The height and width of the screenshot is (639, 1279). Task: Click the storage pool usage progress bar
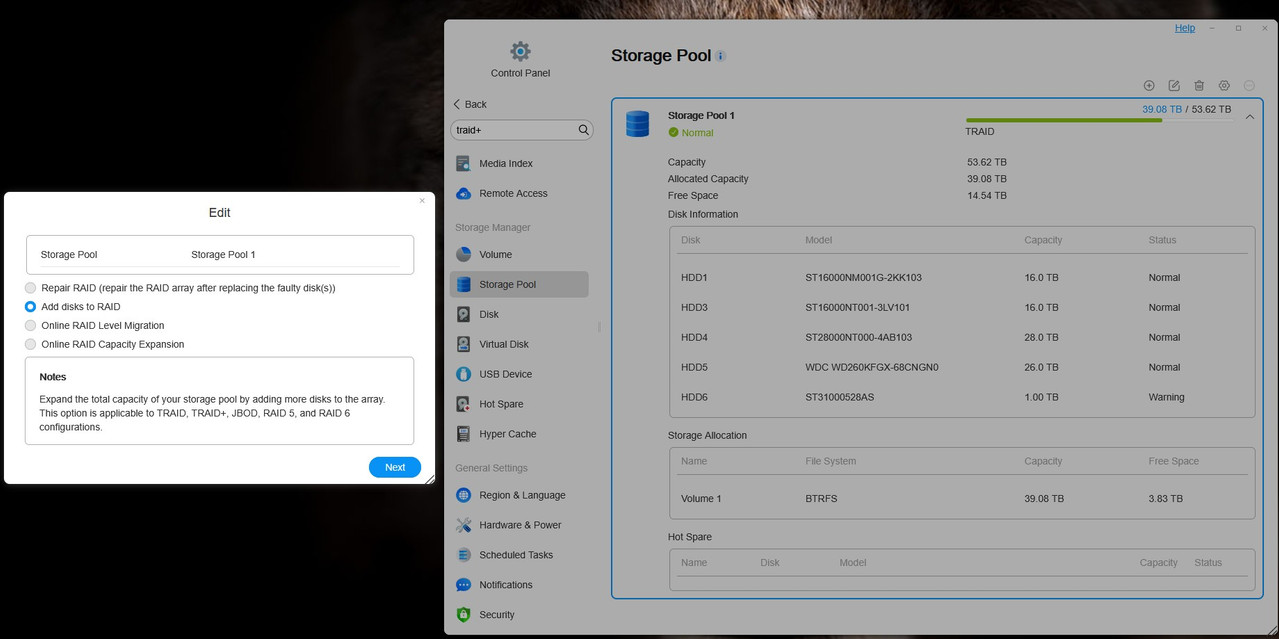click(x=1098, y=121)
